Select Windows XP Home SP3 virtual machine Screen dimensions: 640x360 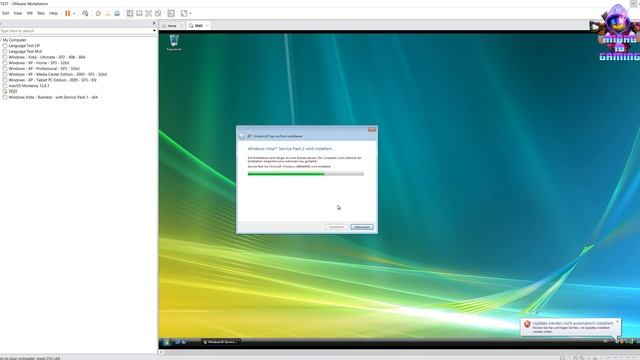39,63
